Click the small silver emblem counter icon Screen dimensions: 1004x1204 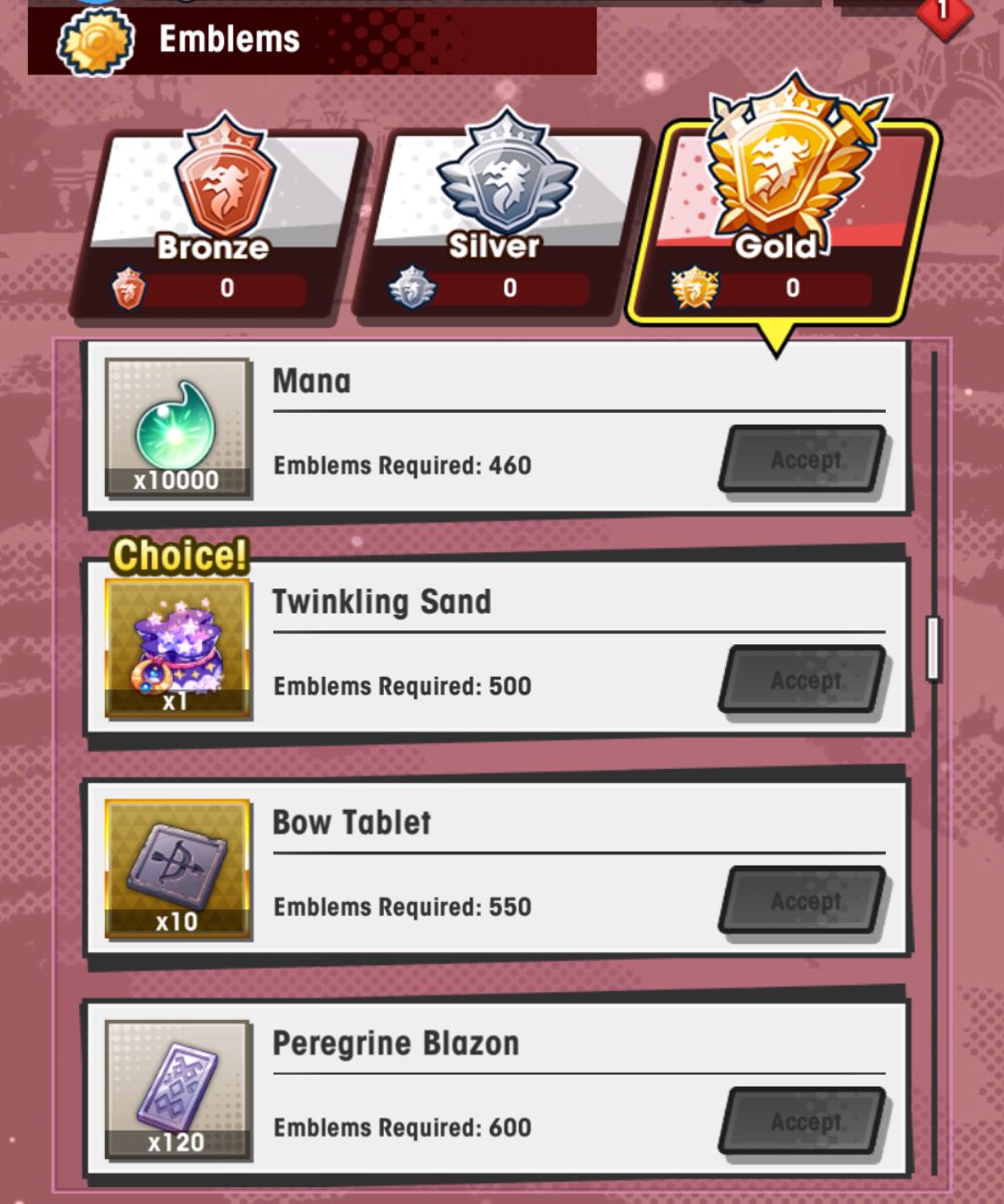412,288
